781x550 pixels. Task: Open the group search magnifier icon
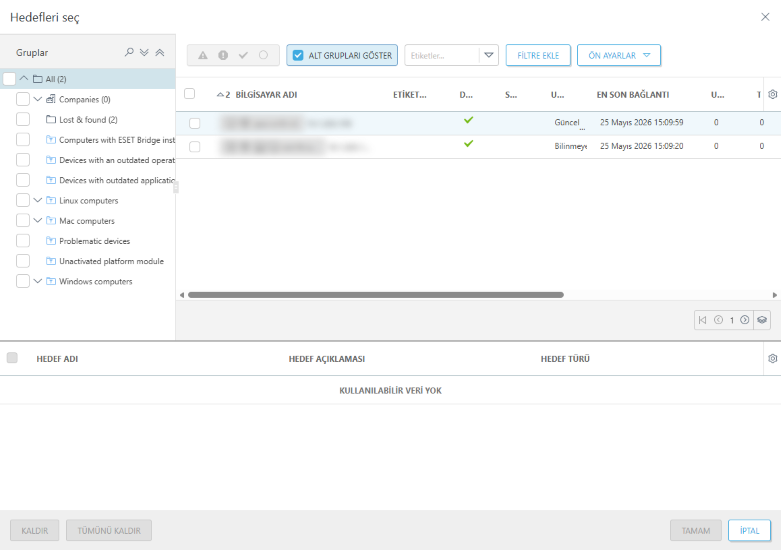pos(129,52)
